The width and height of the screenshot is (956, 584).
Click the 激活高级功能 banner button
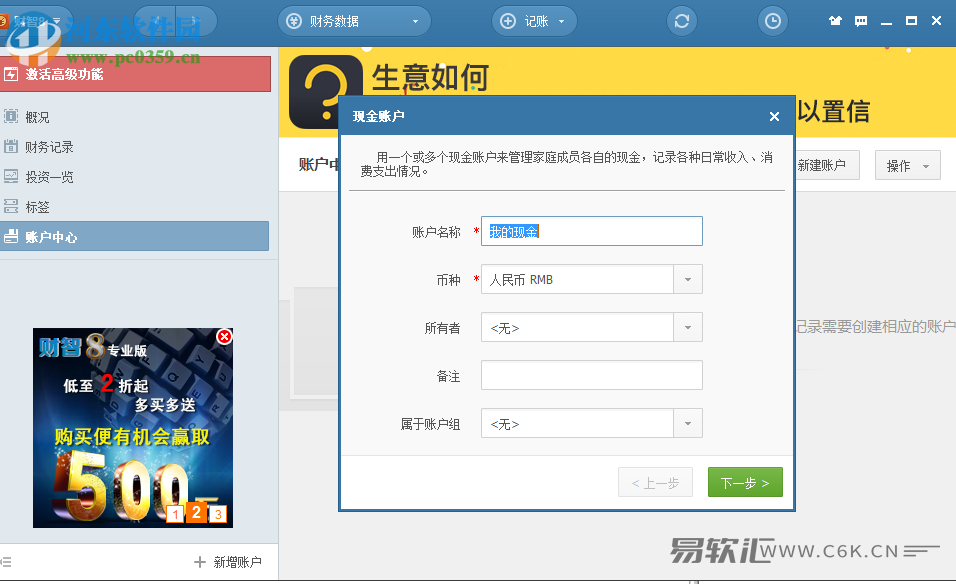(135, 74)
